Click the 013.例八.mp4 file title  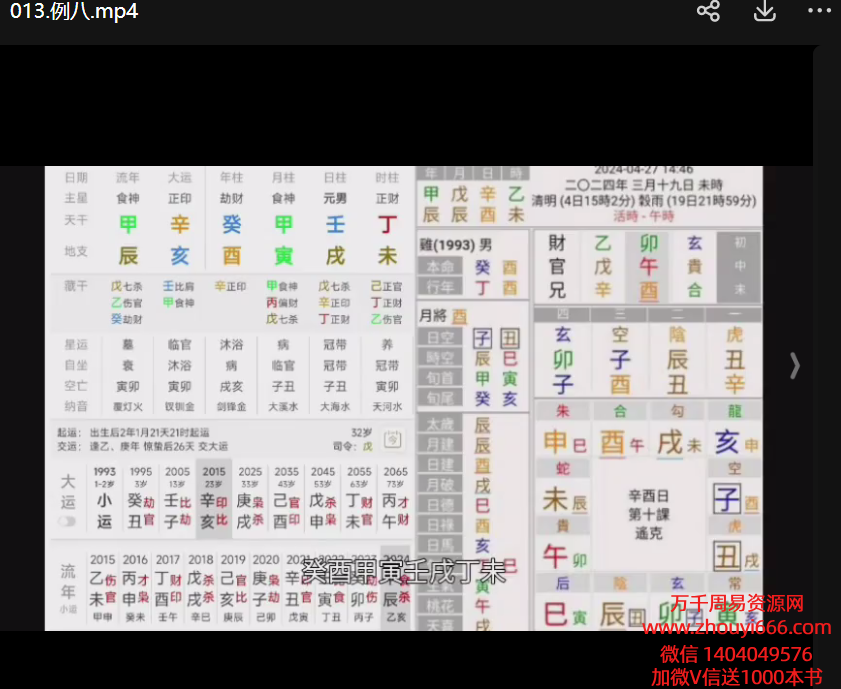point(74,12)
